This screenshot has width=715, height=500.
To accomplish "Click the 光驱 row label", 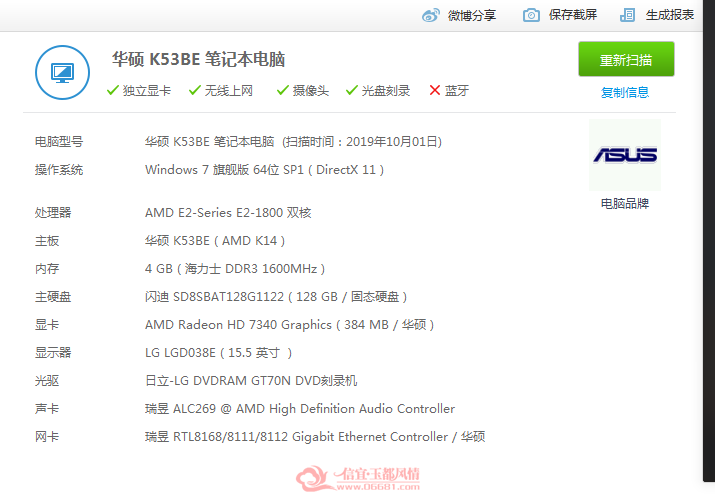I will click(x=47, y=381).
